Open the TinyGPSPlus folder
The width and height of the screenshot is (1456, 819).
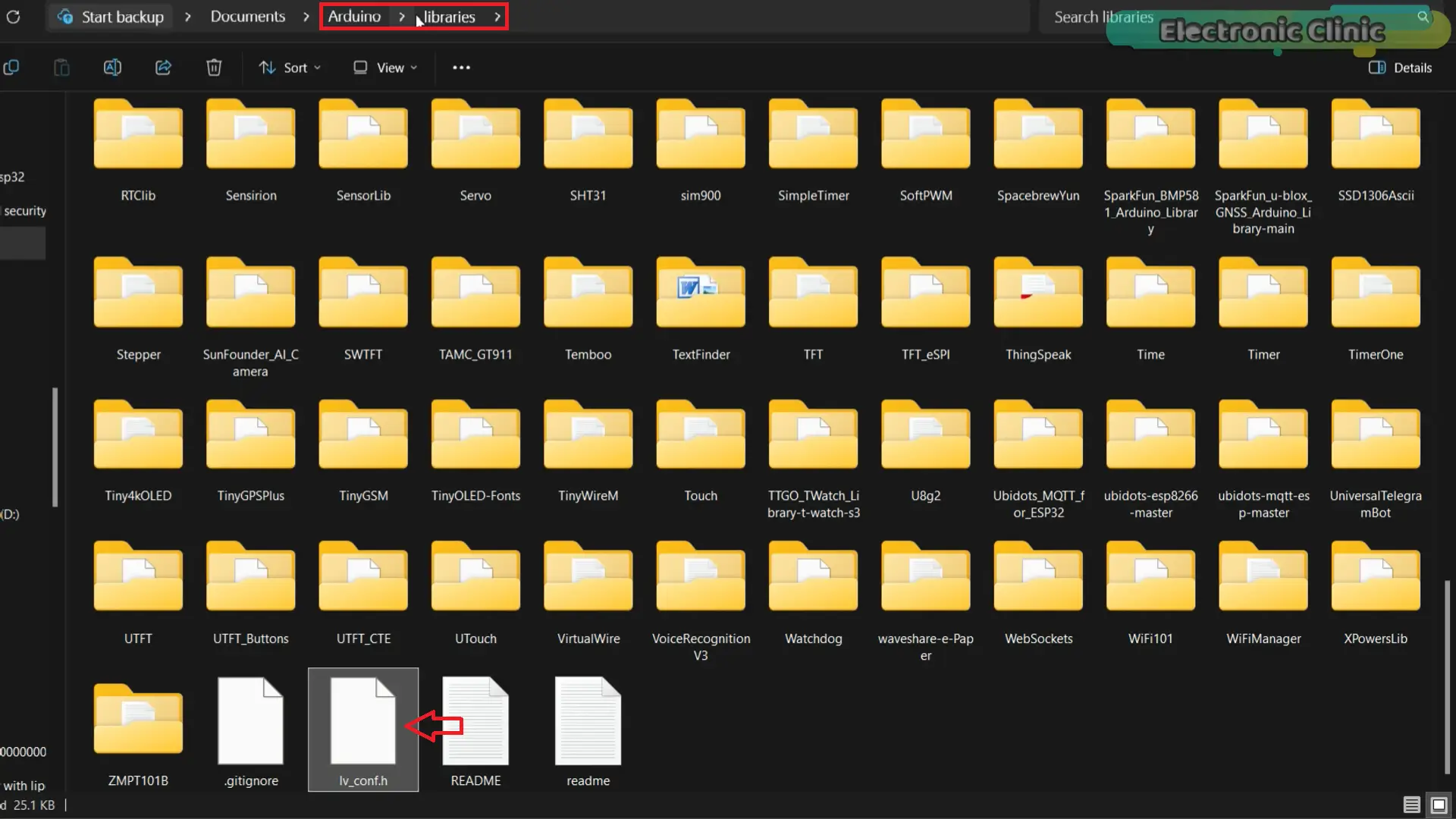(x=251, y=452)
